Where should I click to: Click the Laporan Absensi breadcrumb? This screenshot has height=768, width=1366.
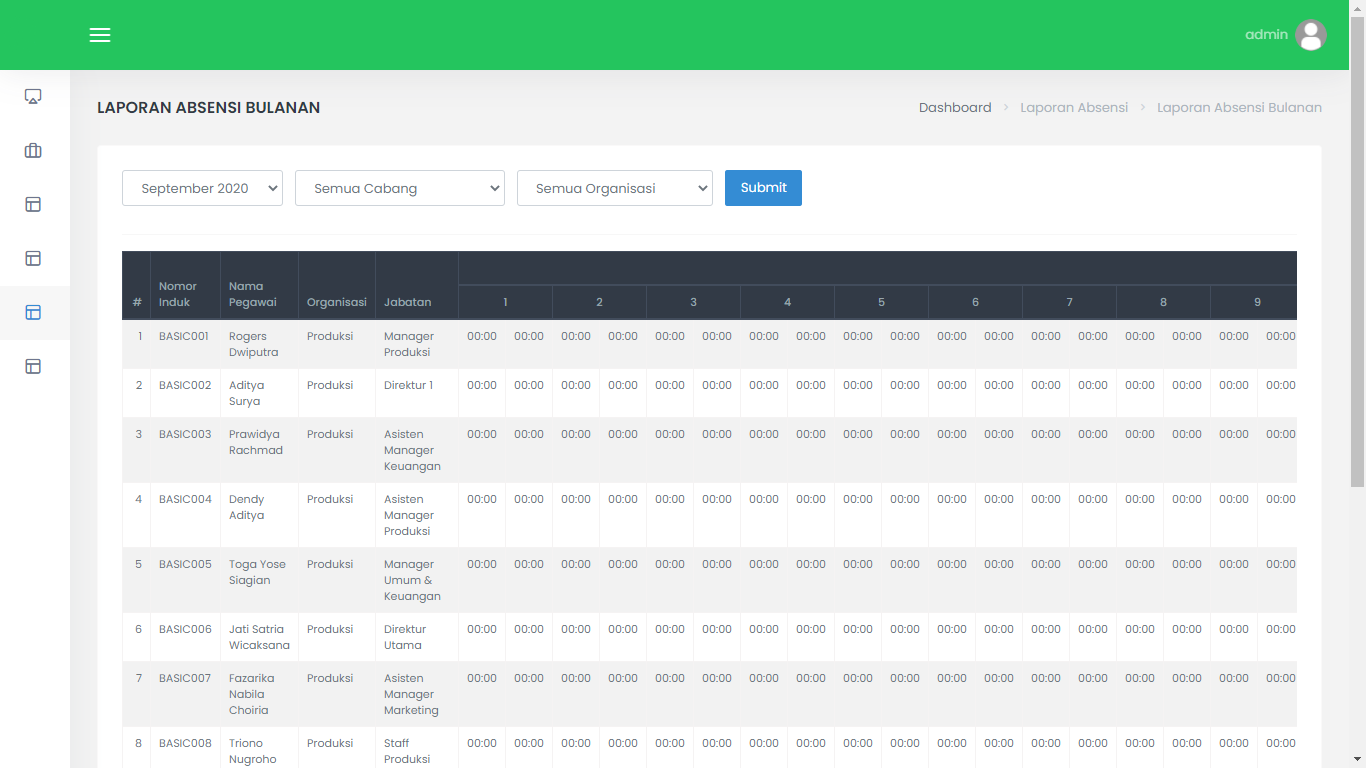(x=1073, y=108)
